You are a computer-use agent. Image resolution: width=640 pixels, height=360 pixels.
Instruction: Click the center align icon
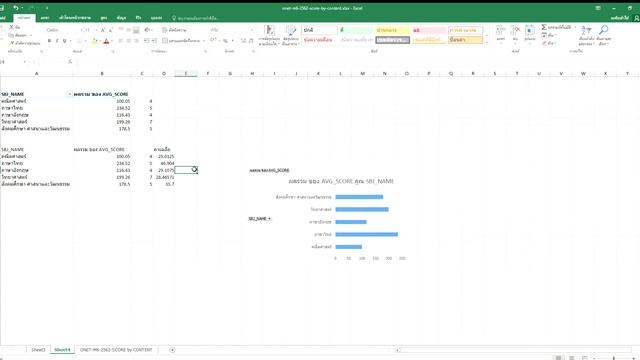[x=129, y=41]
